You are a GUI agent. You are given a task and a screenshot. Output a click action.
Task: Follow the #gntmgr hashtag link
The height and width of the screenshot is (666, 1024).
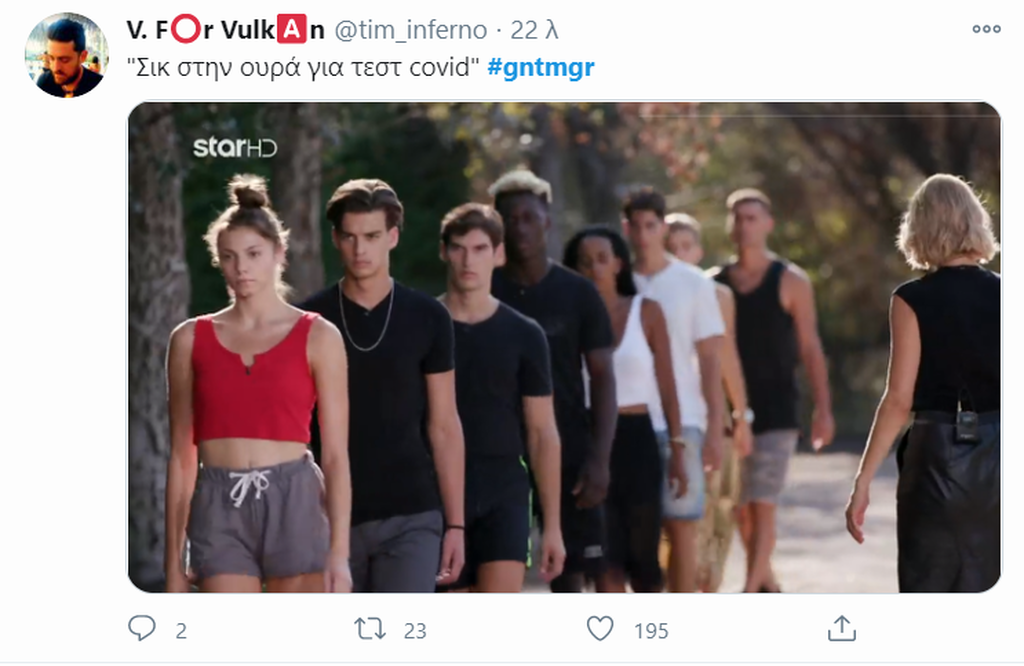(541, 67)
